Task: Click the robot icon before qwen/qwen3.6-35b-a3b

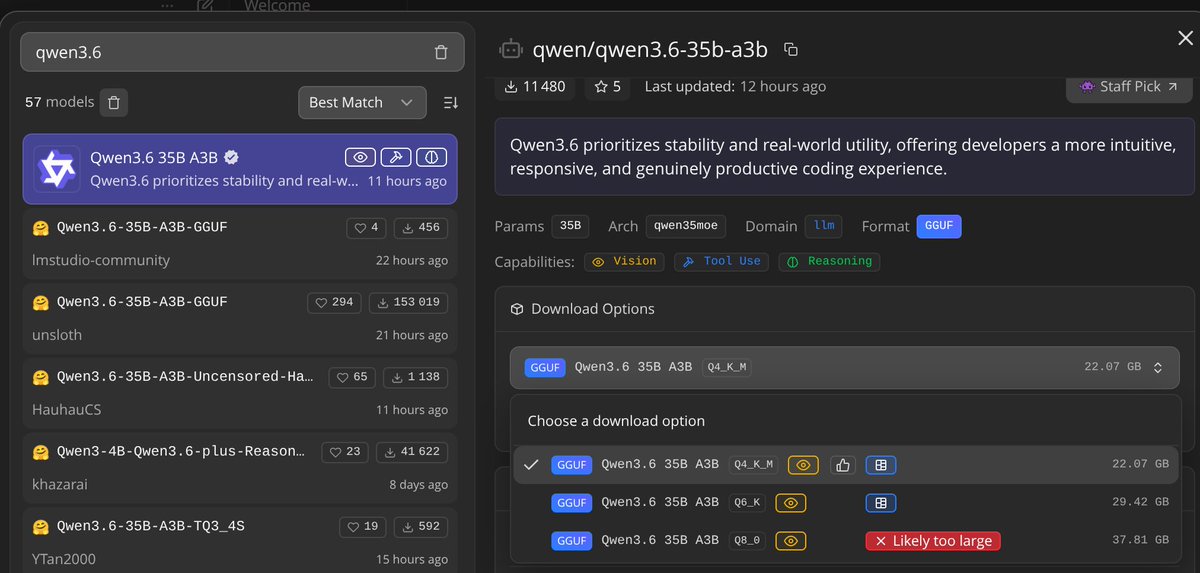Action: tap(511, 49)
